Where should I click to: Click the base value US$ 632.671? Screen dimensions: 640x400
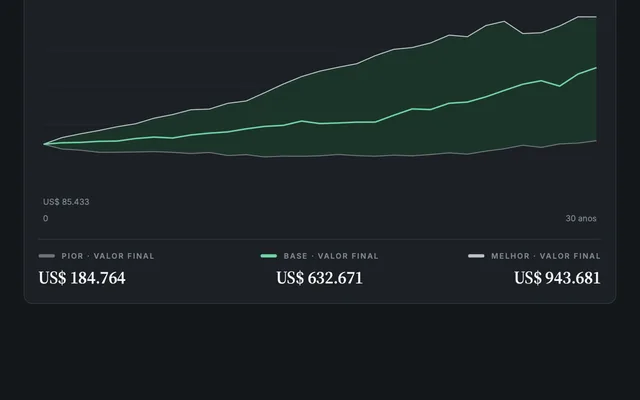click(320, 278)
